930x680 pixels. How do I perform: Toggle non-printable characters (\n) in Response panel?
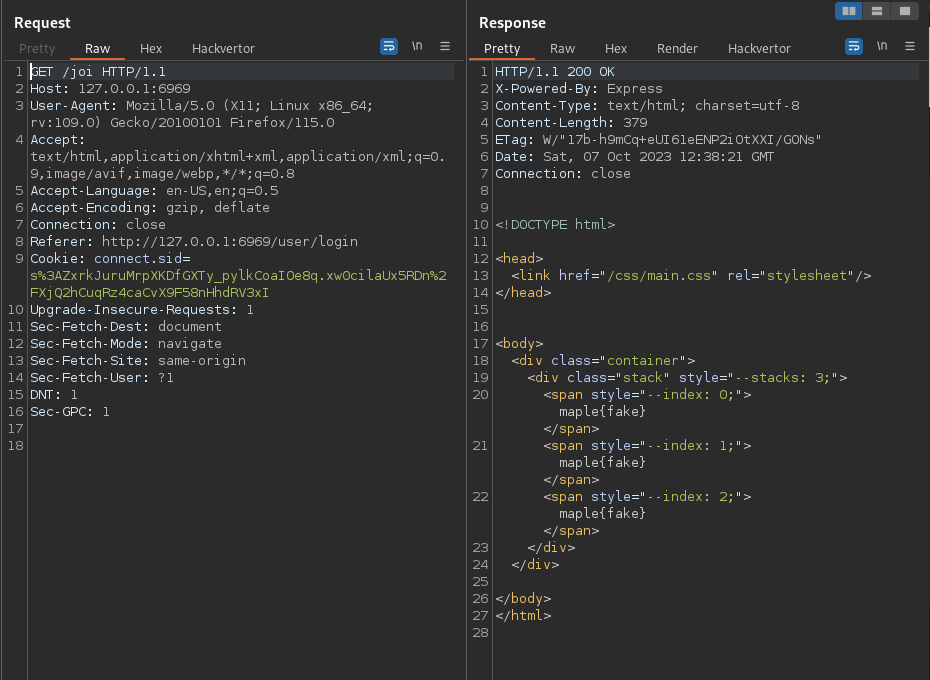tap(882, 46)
